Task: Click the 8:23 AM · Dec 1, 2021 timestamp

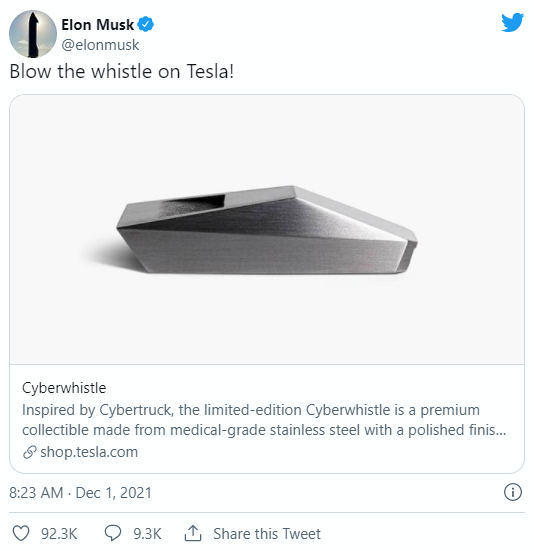Action: click(x=80, y=493)
